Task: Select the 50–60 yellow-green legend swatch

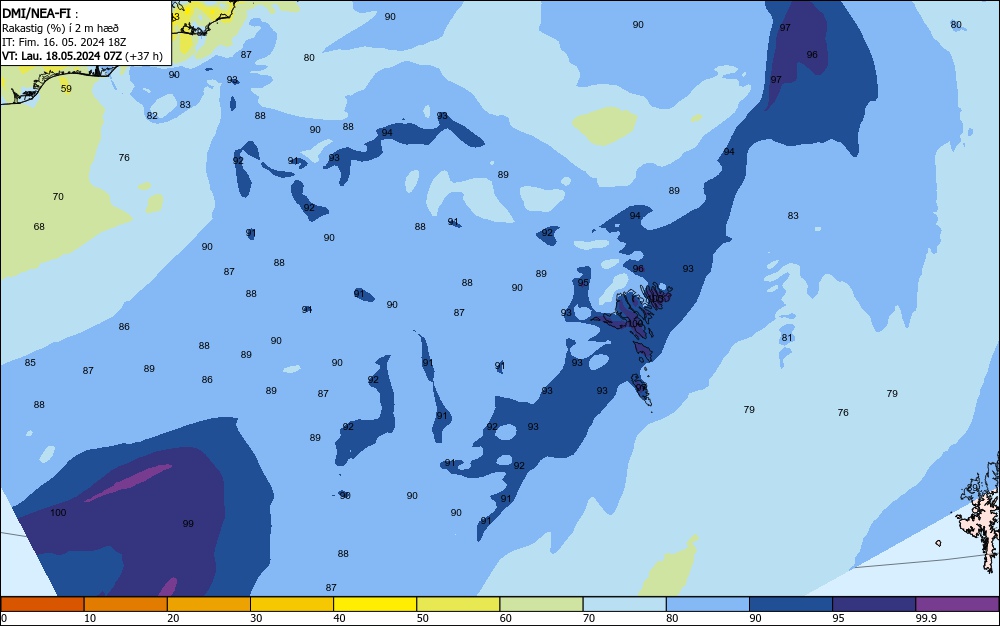Action: (x=458, y=604)
